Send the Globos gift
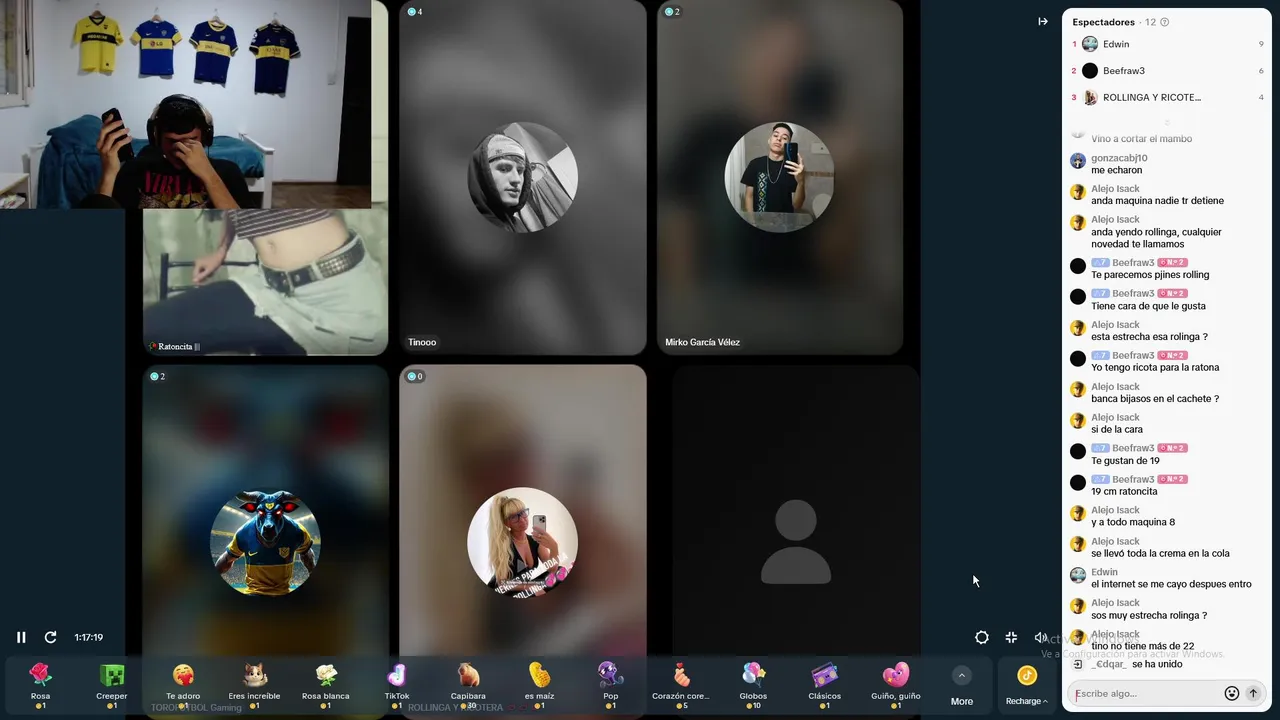Viewport: 1280px width, 720px height. [x=753, y=685]
